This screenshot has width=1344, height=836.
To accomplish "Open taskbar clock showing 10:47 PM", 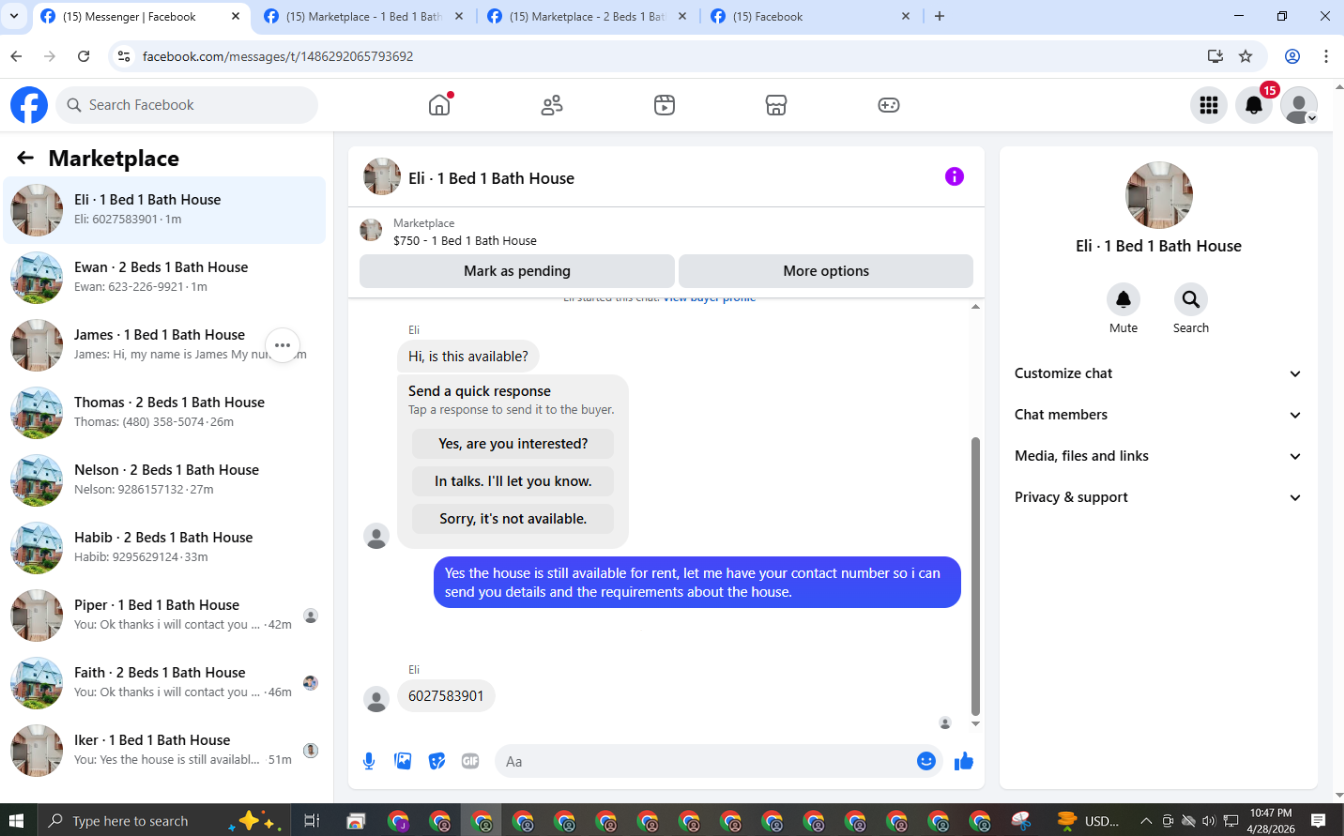I will (1270, 820).
